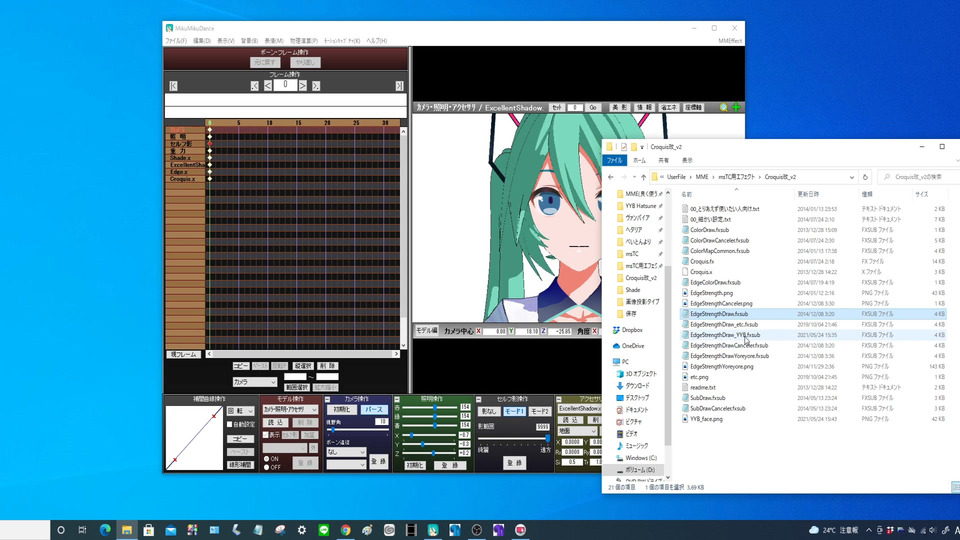Select the OFF radio button
Viewport: 960px width, 540px height.
267,467
